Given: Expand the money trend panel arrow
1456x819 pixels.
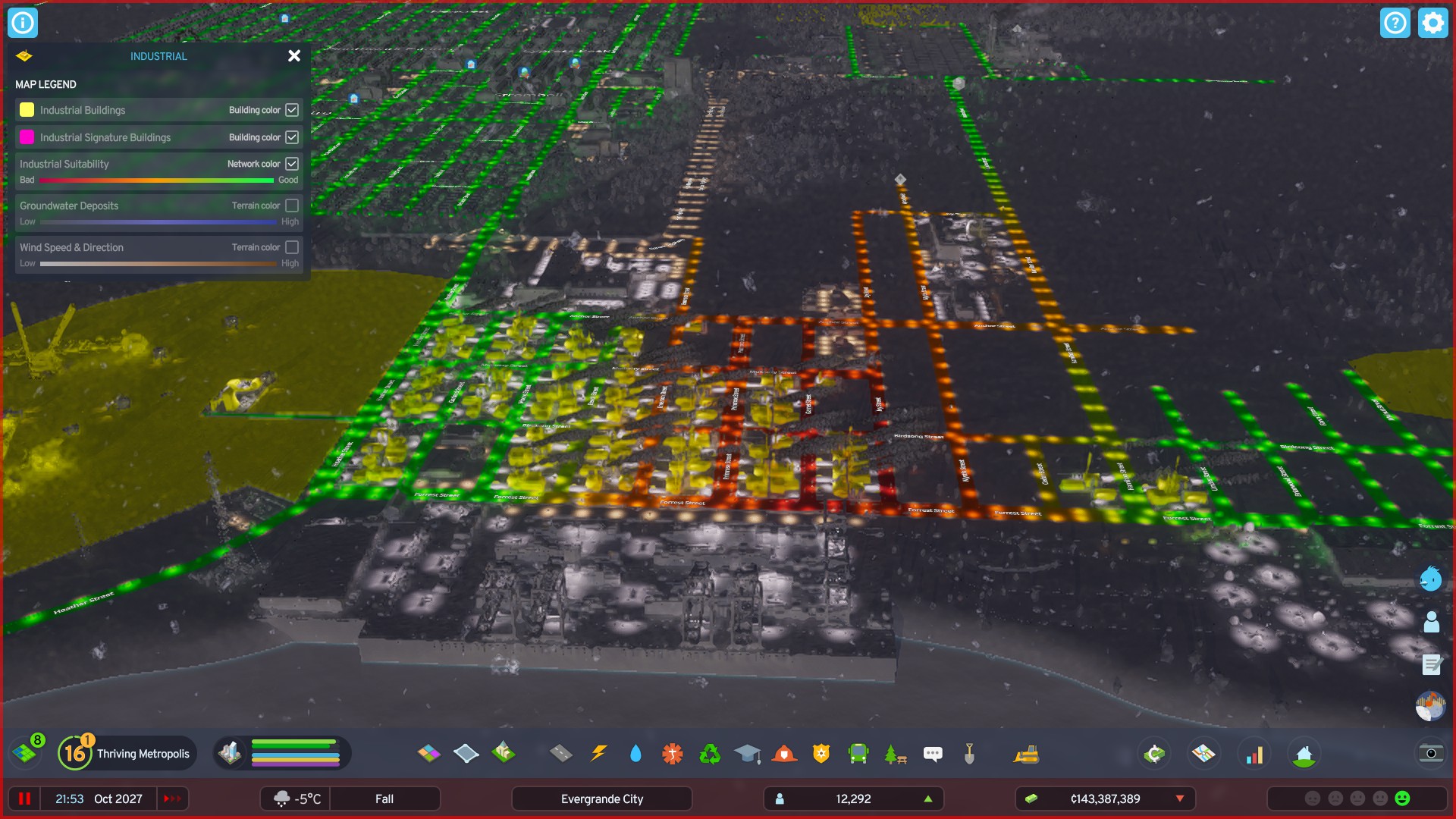Looking at the screenshot, I should tap(1179, 799).
